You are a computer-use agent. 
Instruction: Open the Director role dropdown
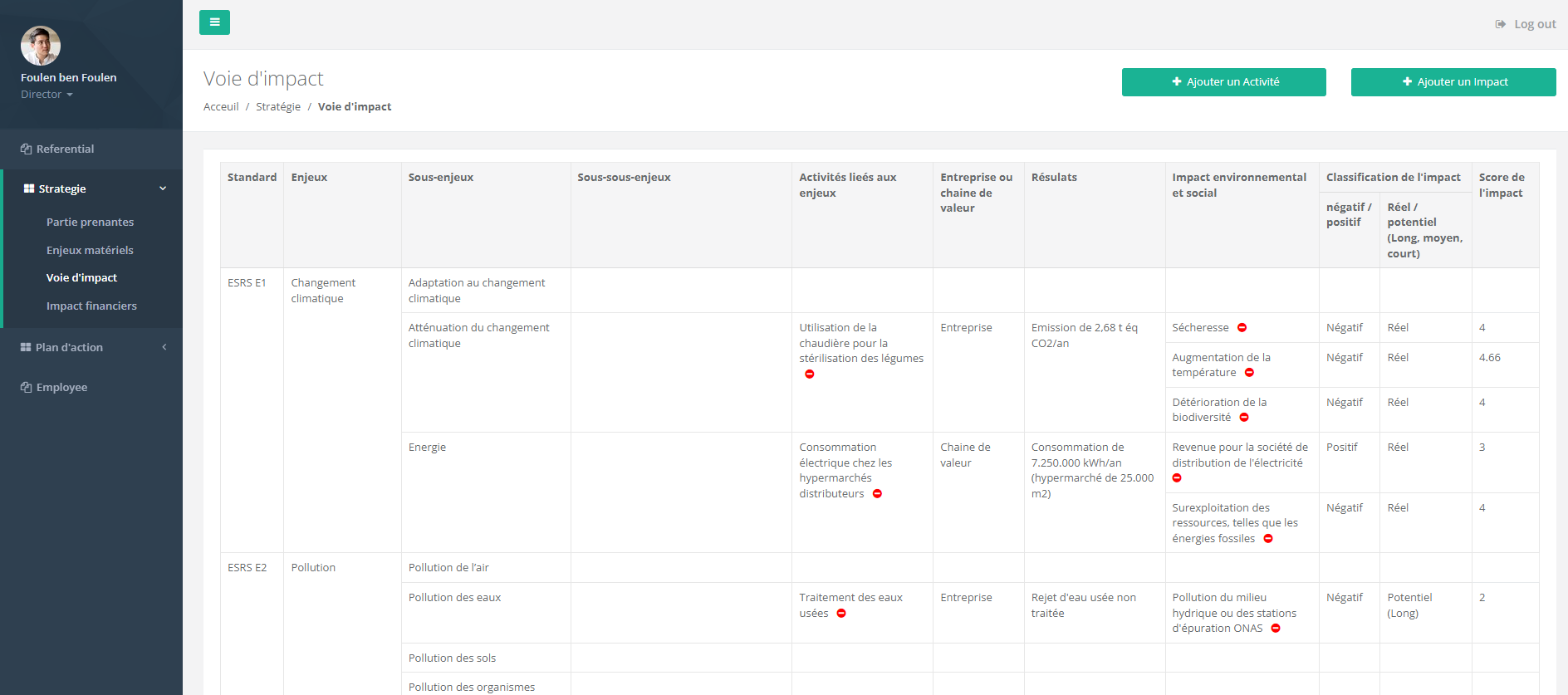click(x=47, y=95)
